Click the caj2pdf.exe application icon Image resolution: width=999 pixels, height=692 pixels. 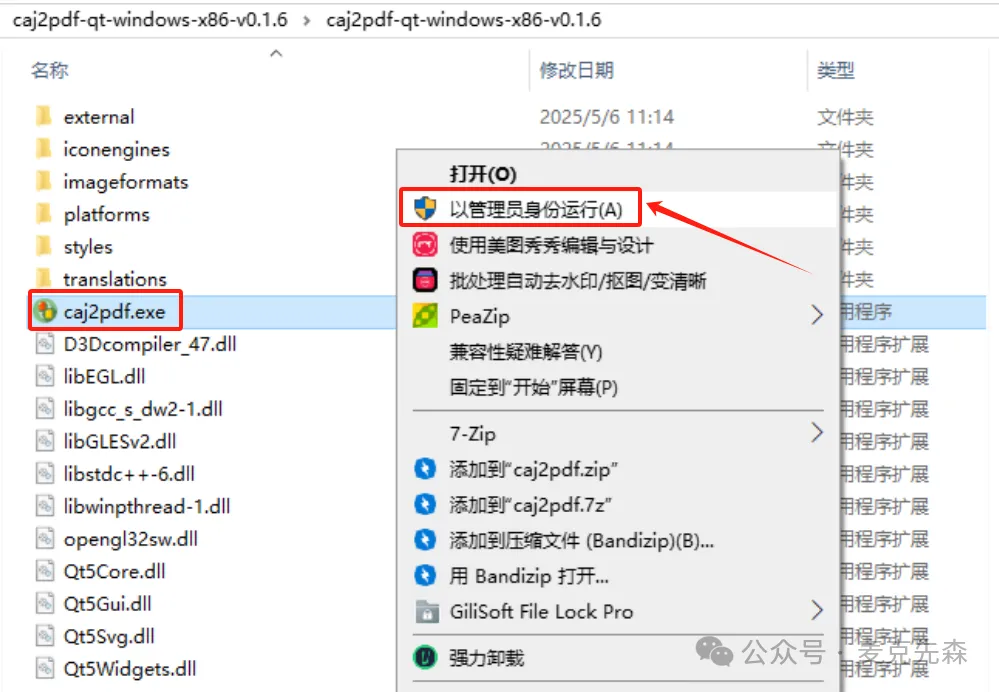tap(45, 311)
